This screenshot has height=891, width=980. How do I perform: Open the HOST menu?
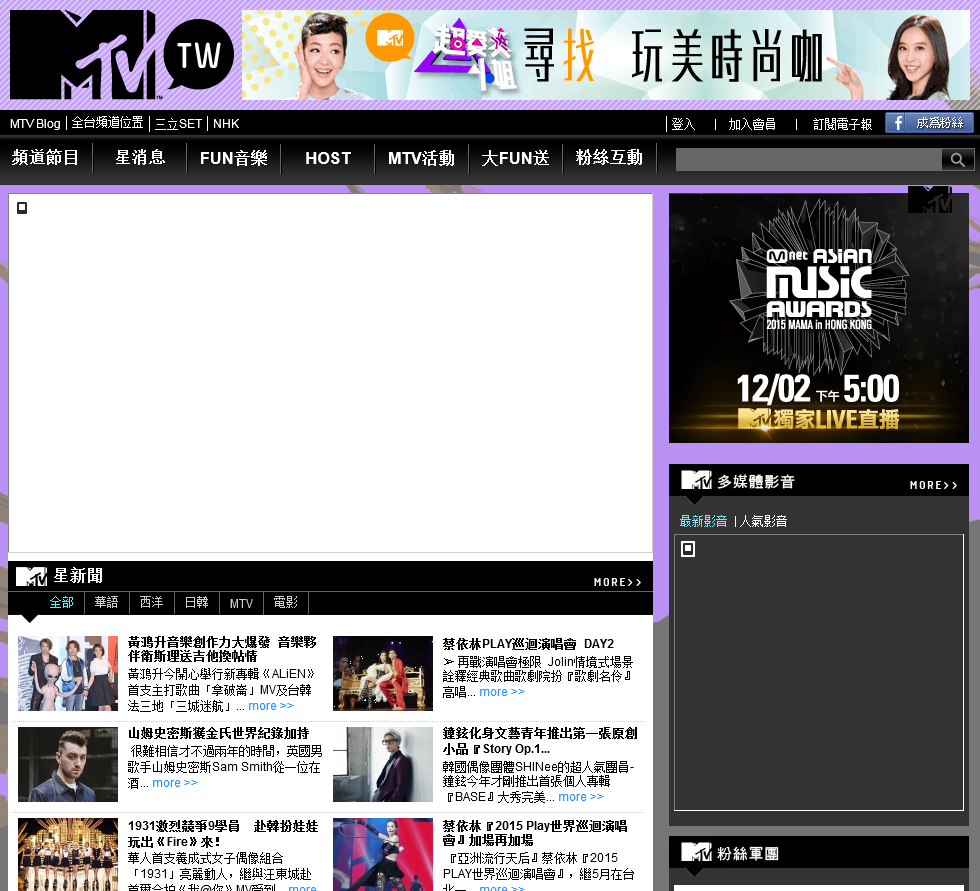328,158
